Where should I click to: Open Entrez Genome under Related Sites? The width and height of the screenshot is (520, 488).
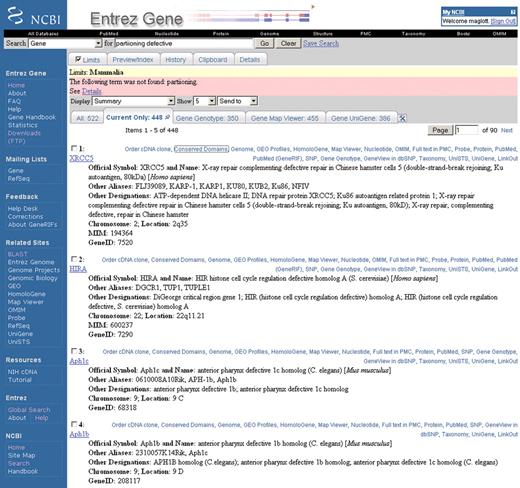coord(31,262)
